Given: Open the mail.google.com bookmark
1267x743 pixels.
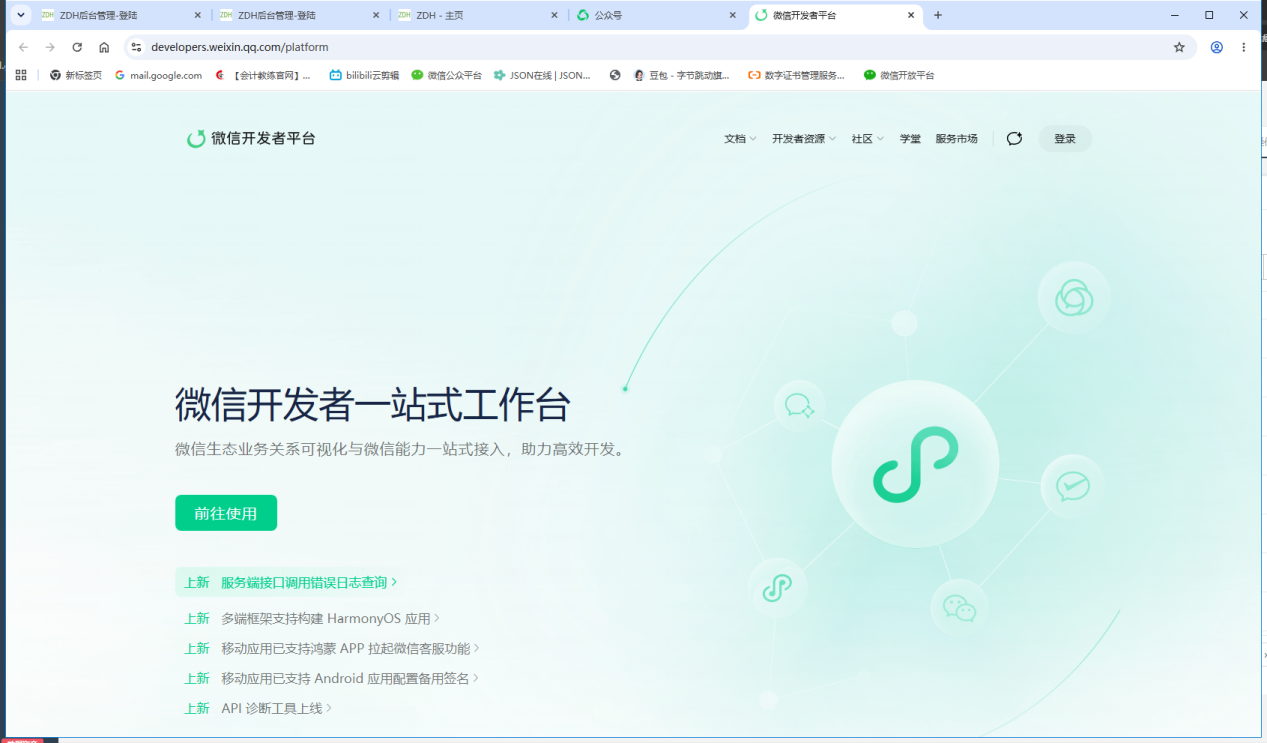Looking at the screenshot, I should tap(158, 75).
